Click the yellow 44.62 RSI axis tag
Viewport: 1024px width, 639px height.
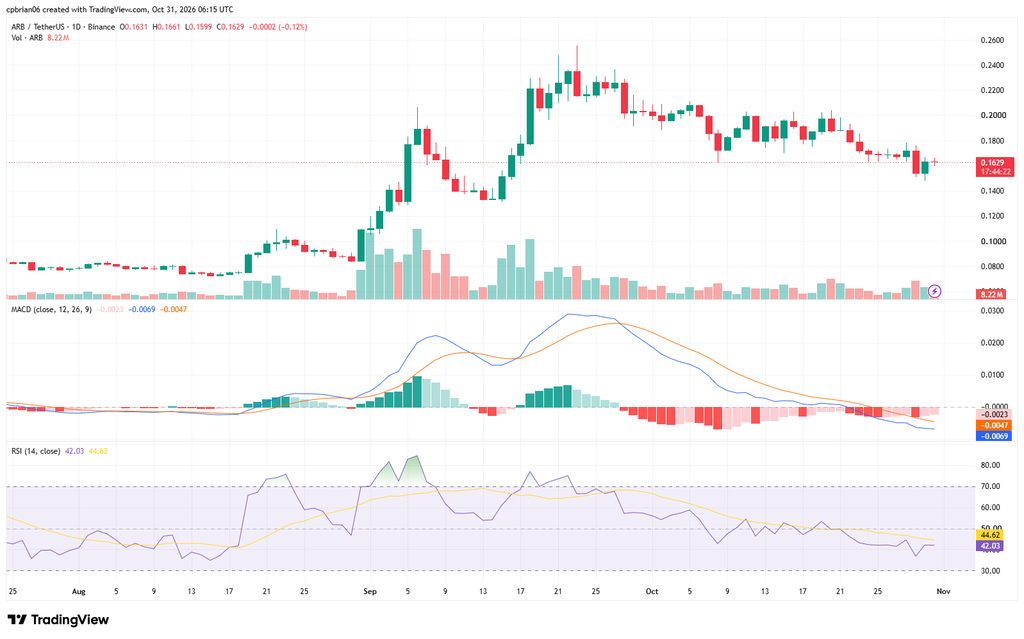990,535
